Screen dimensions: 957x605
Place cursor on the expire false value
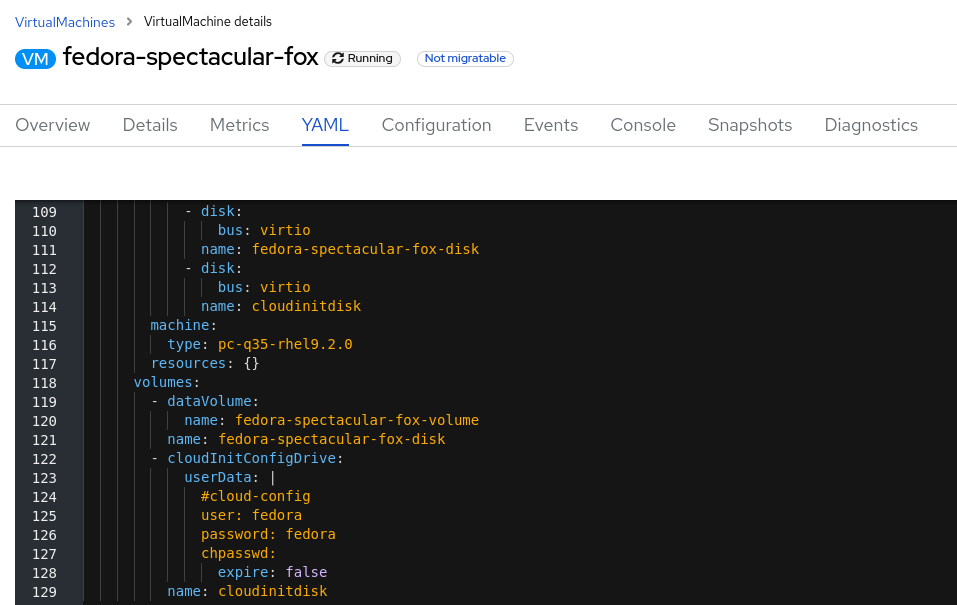click(306, 572)
